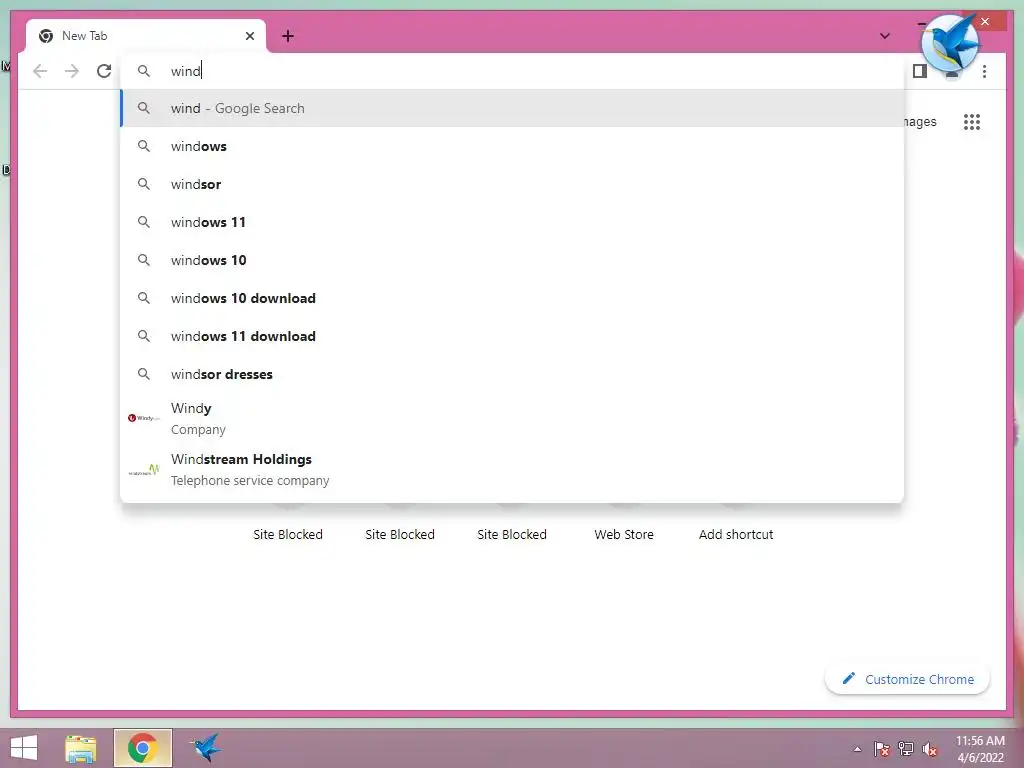
Task: Open a new tab with plus button
Action: point(288,36)
